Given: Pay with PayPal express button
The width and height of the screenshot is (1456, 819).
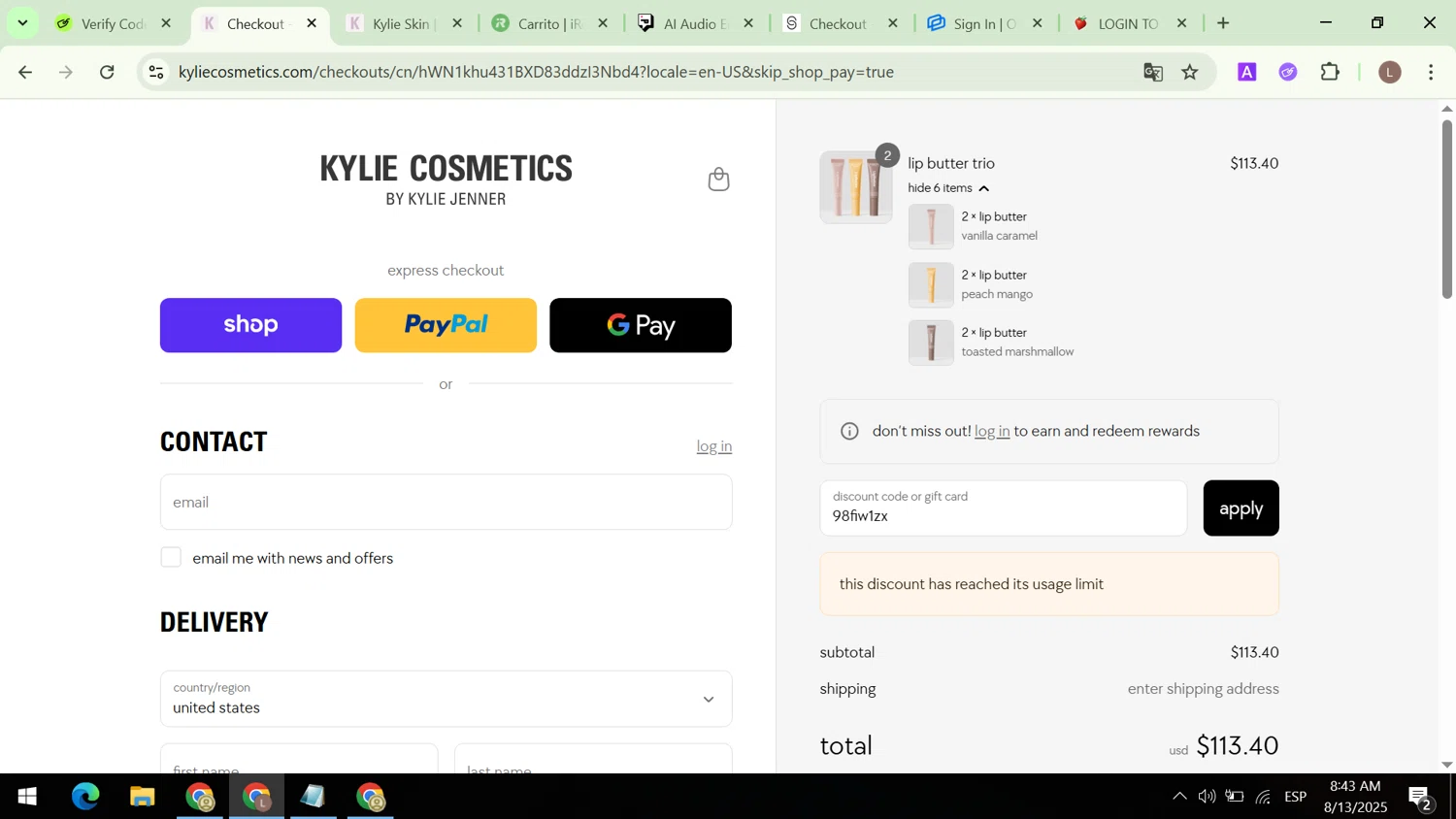Looking at the screenshot, I should coord(446,325).
